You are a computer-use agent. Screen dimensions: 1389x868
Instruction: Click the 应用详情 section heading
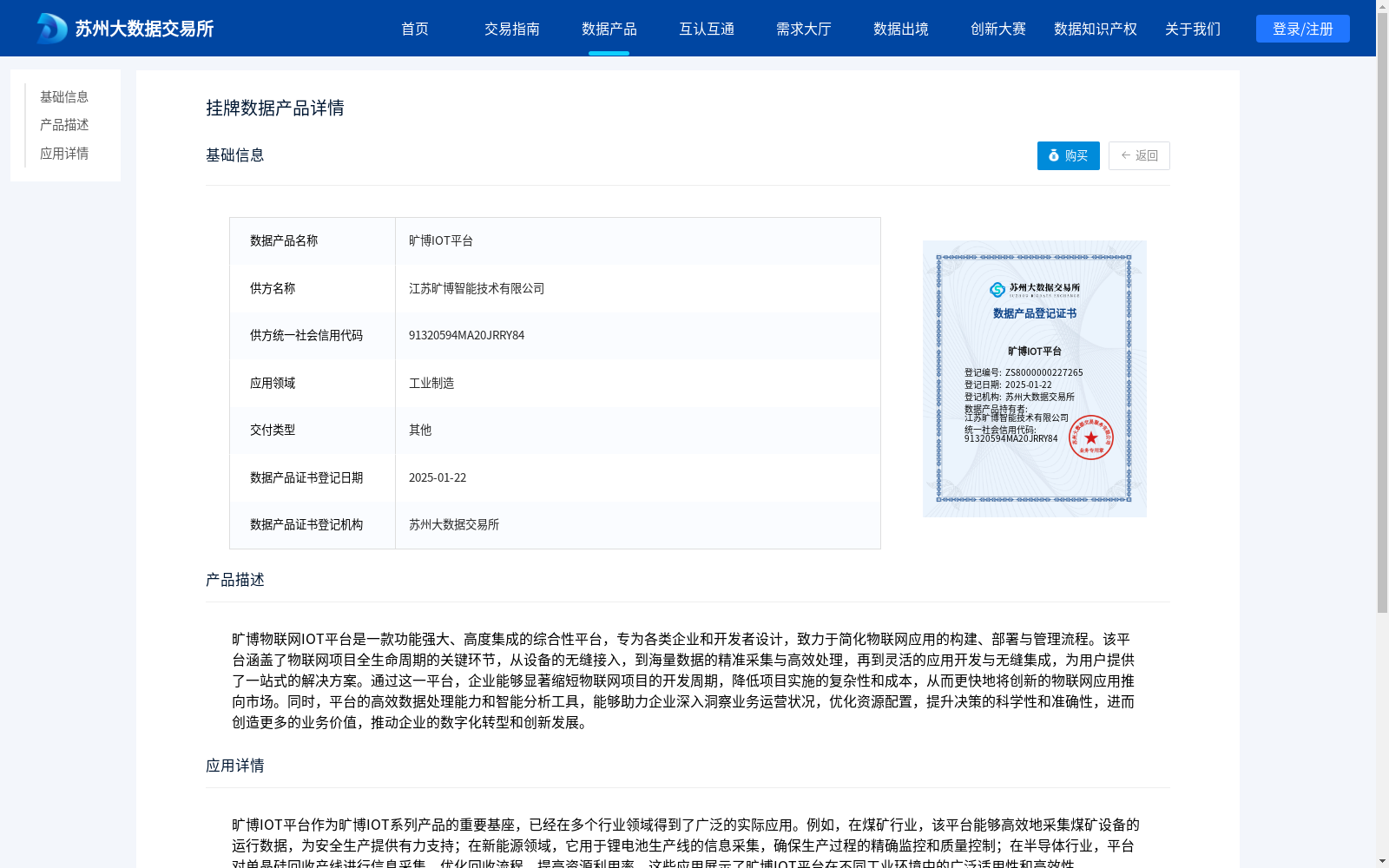tap(235, 766)
